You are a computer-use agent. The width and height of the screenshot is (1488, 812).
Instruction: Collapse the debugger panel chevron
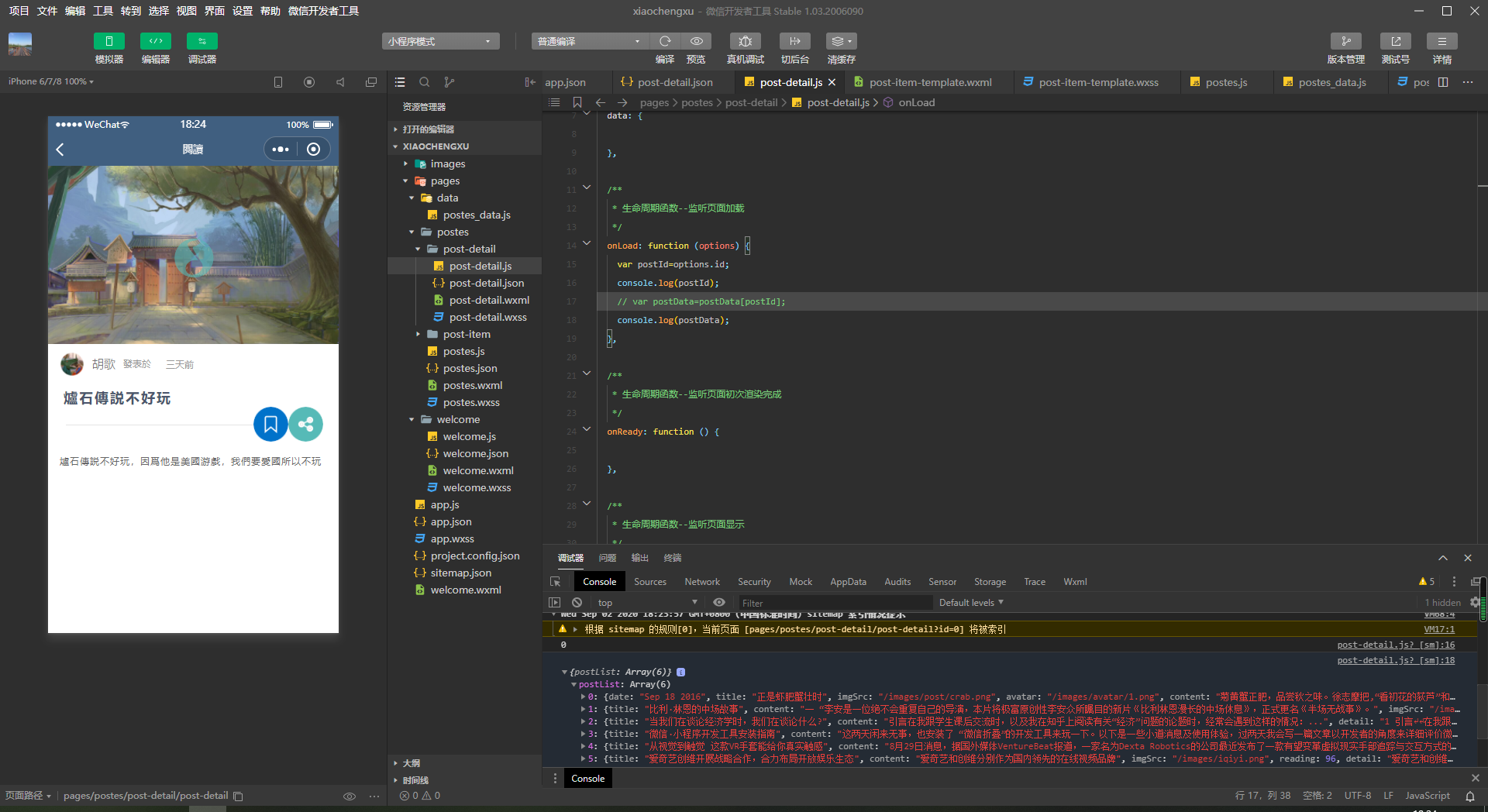tap(1443, 558)
